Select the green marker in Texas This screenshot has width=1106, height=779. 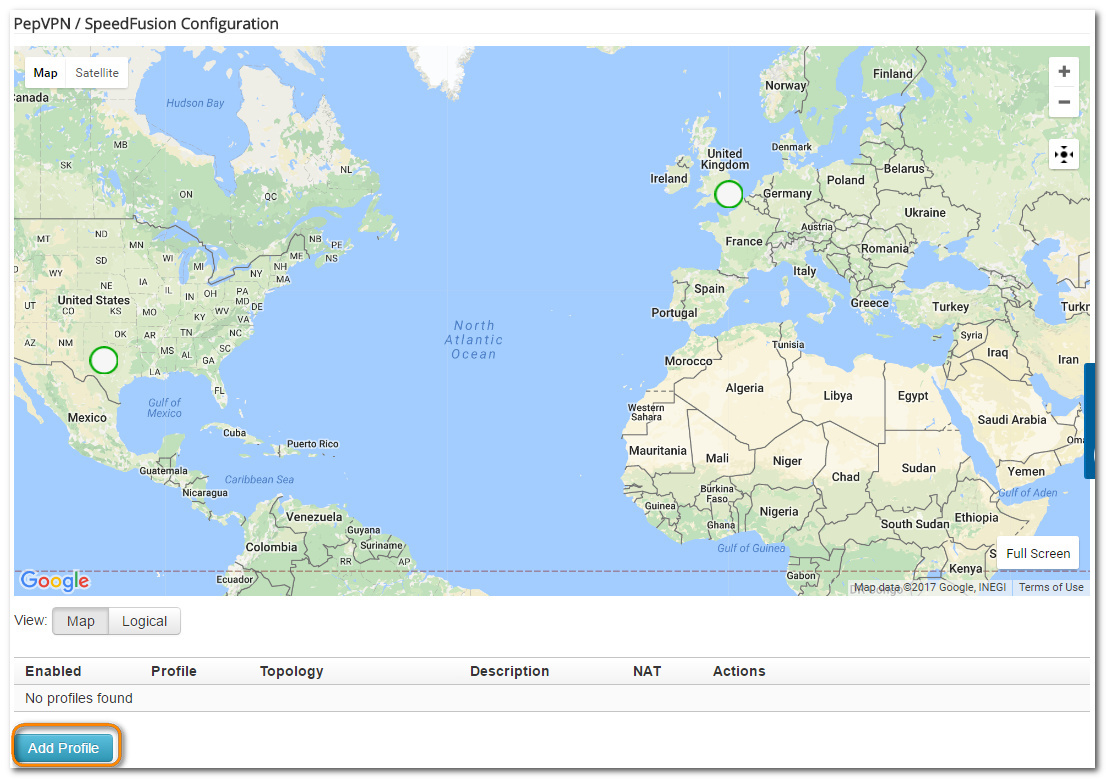104,359
